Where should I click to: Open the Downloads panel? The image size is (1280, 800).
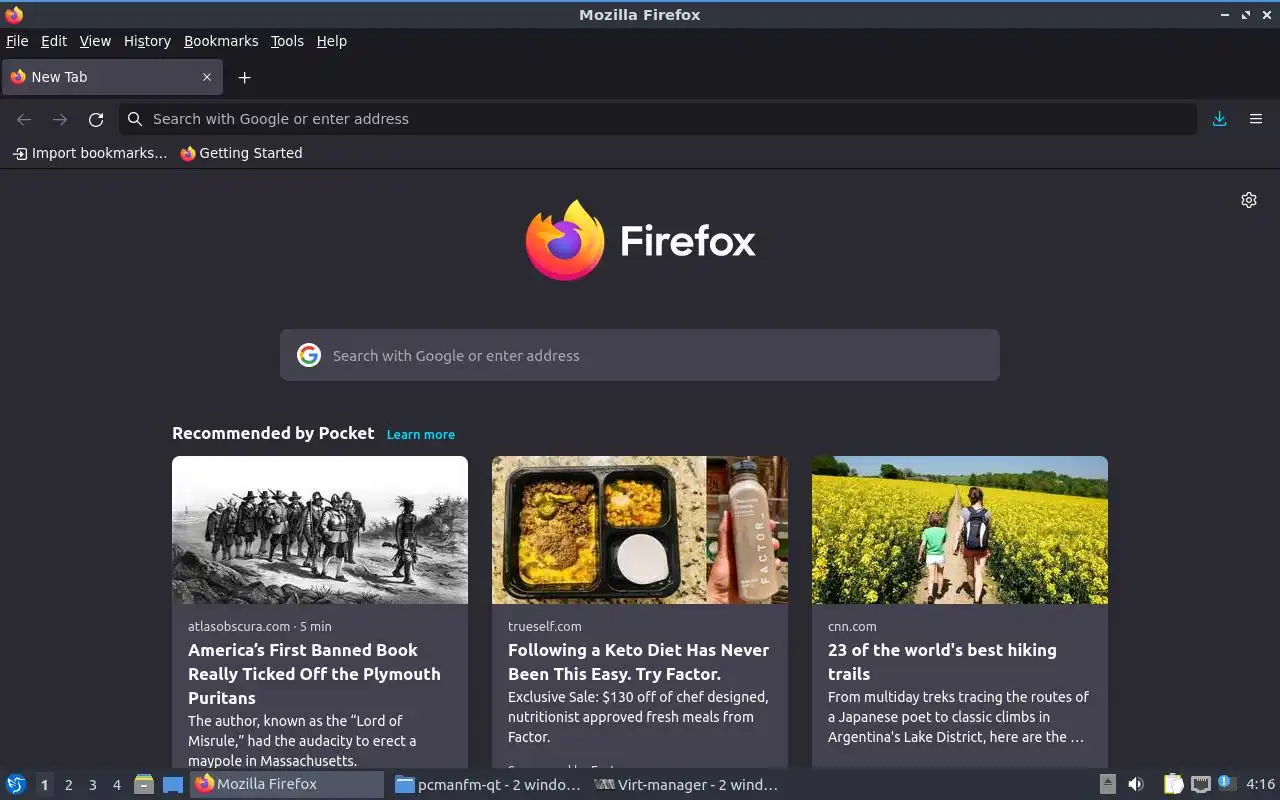pyautogui.click(x=1219, y=119)
